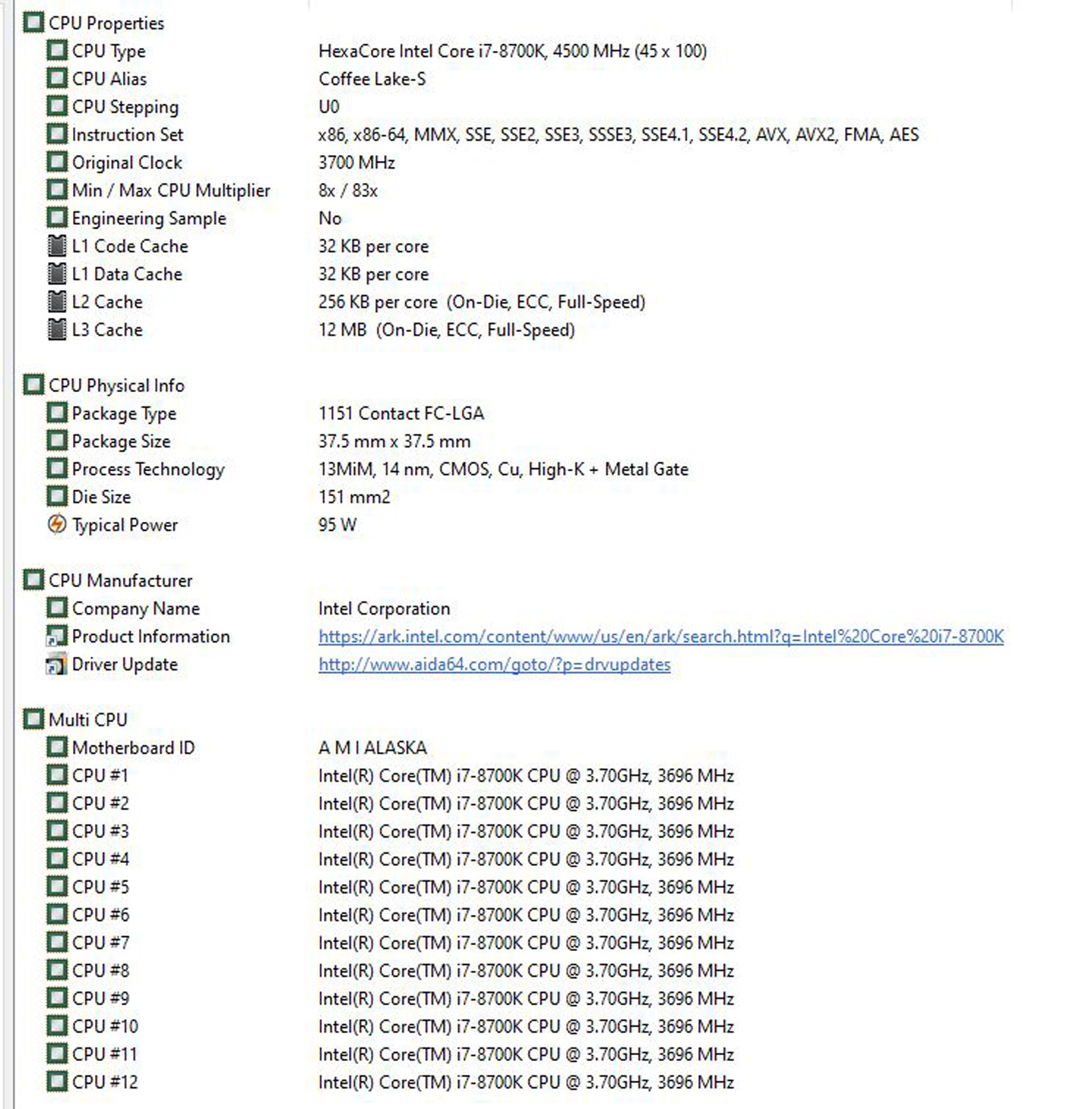
Task: Select the CPU Properties heading text
Action: pyautogui.click(x=106, y=24)
